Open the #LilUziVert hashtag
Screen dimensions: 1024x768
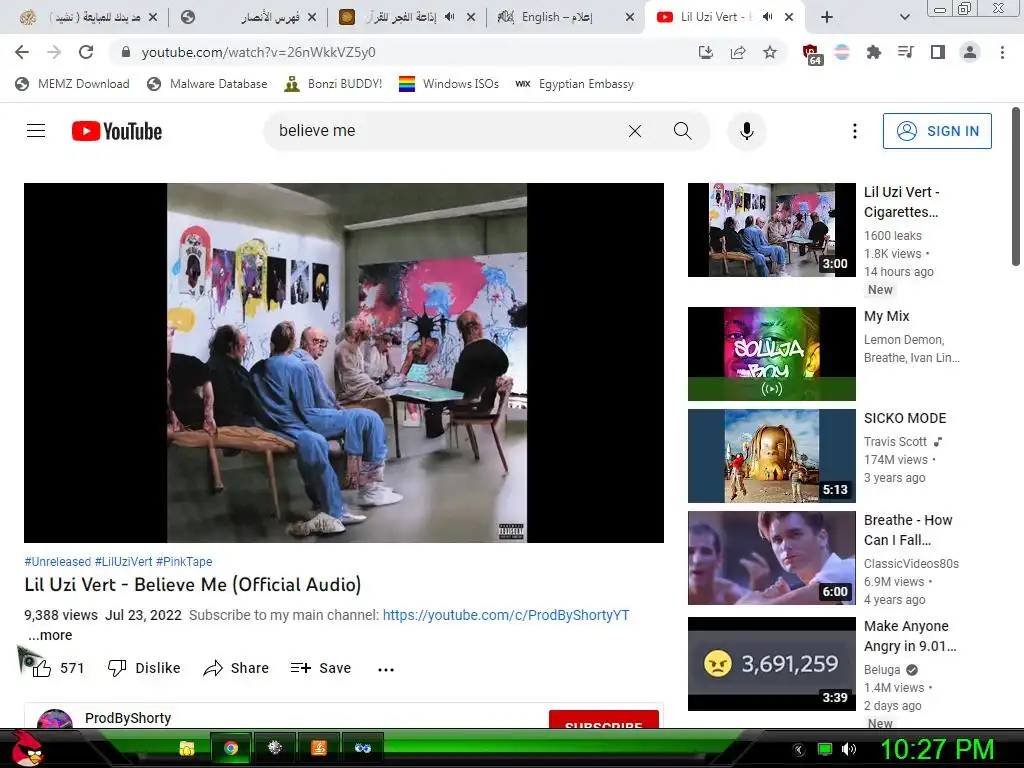[123, 562]
